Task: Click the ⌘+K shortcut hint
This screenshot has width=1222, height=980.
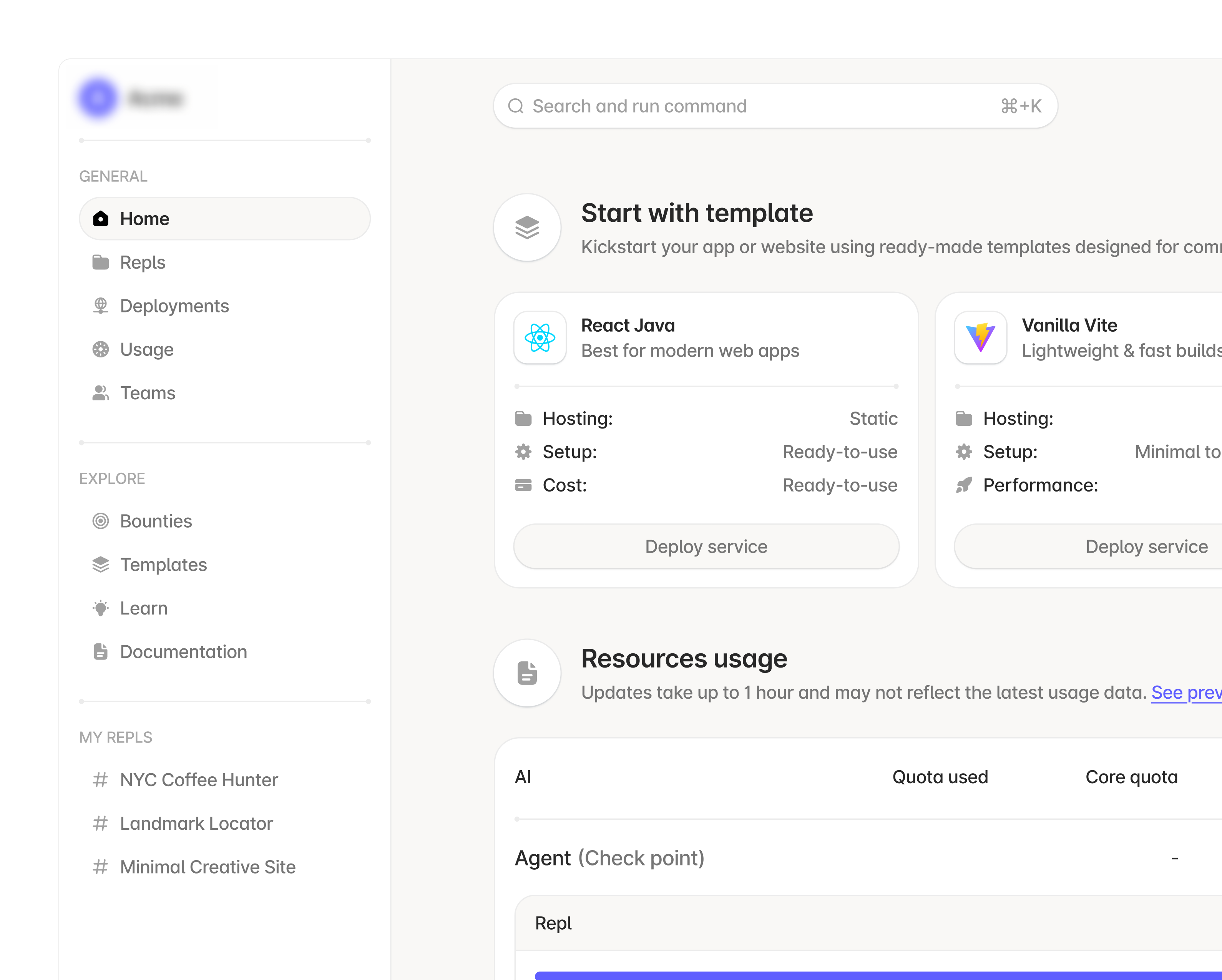Action: coord(1021,106)
